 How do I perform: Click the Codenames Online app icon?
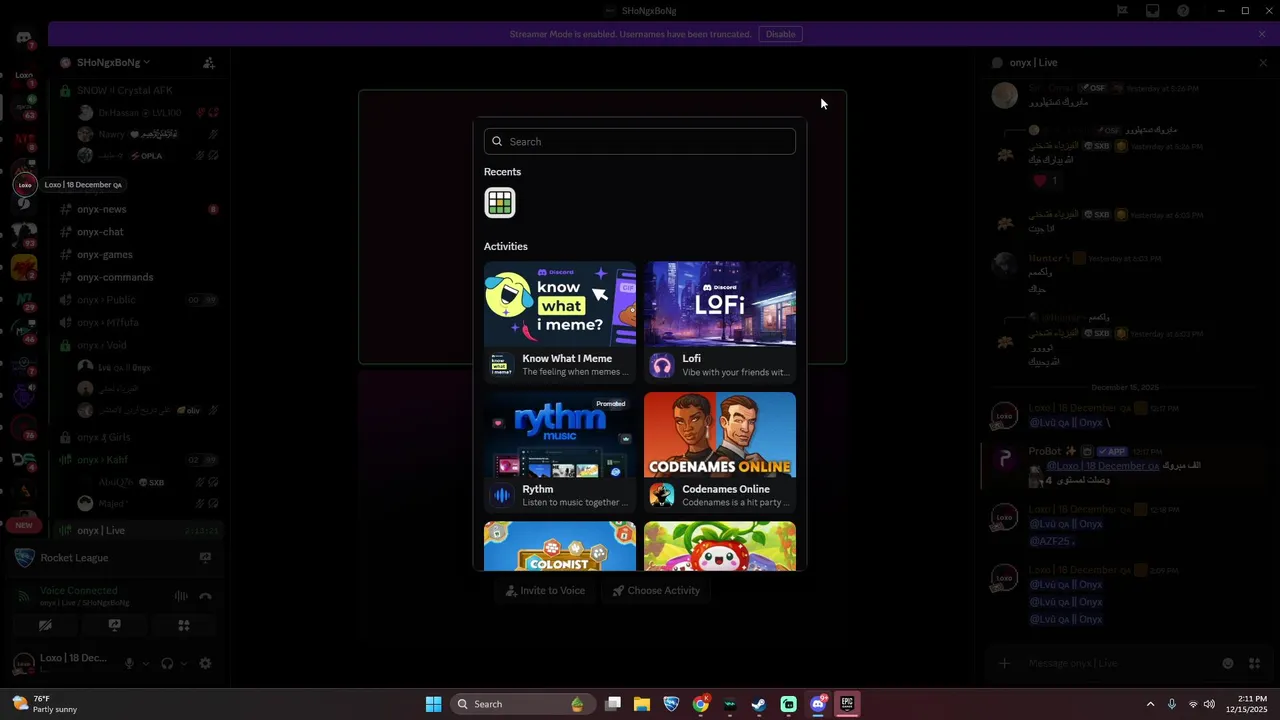click(x=662, y=495)
